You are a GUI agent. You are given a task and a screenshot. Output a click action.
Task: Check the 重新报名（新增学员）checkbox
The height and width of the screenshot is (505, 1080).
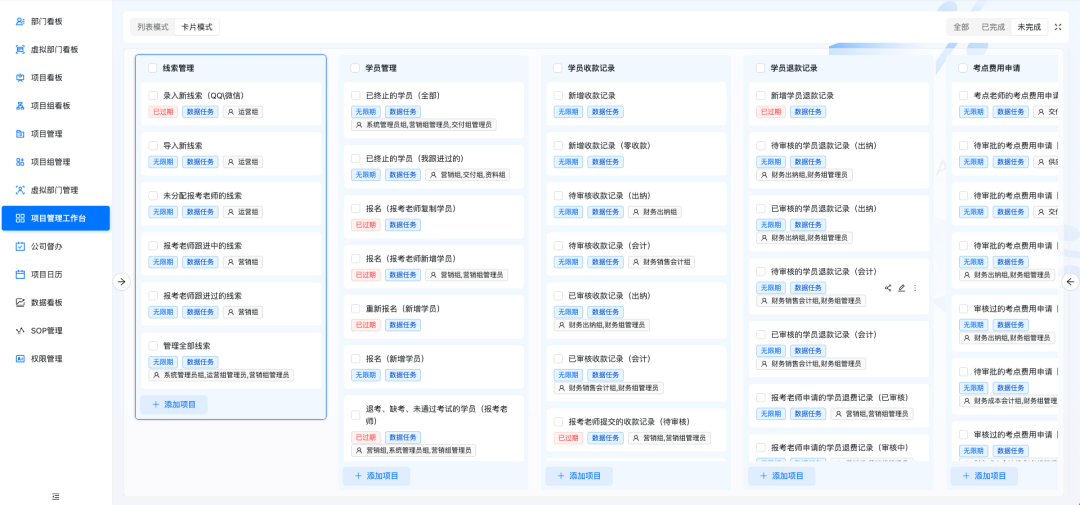pyautogui.click(x=355, y=309)
